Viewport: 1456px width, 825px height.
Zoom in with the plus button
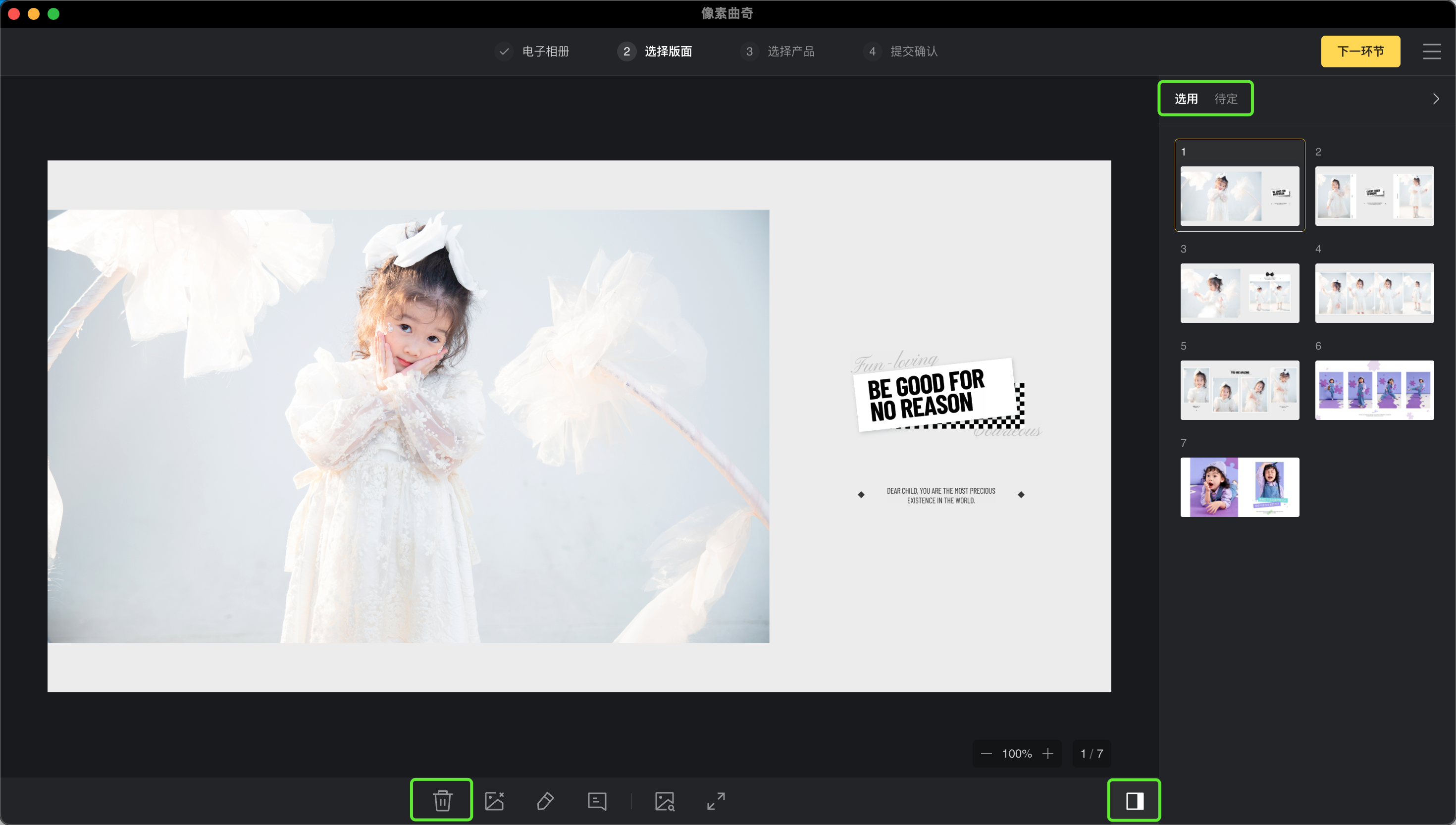(x=1048, y=754)
